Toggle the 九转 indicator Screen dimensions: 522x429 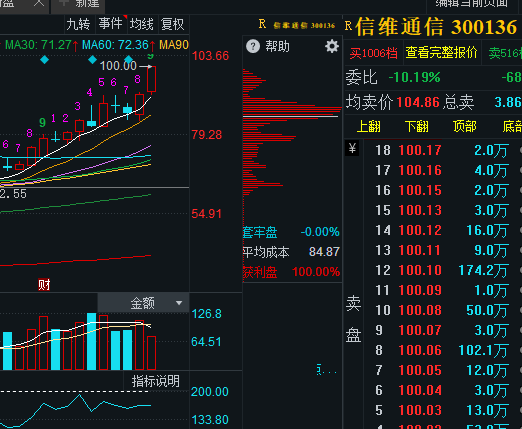pos(78,24)
